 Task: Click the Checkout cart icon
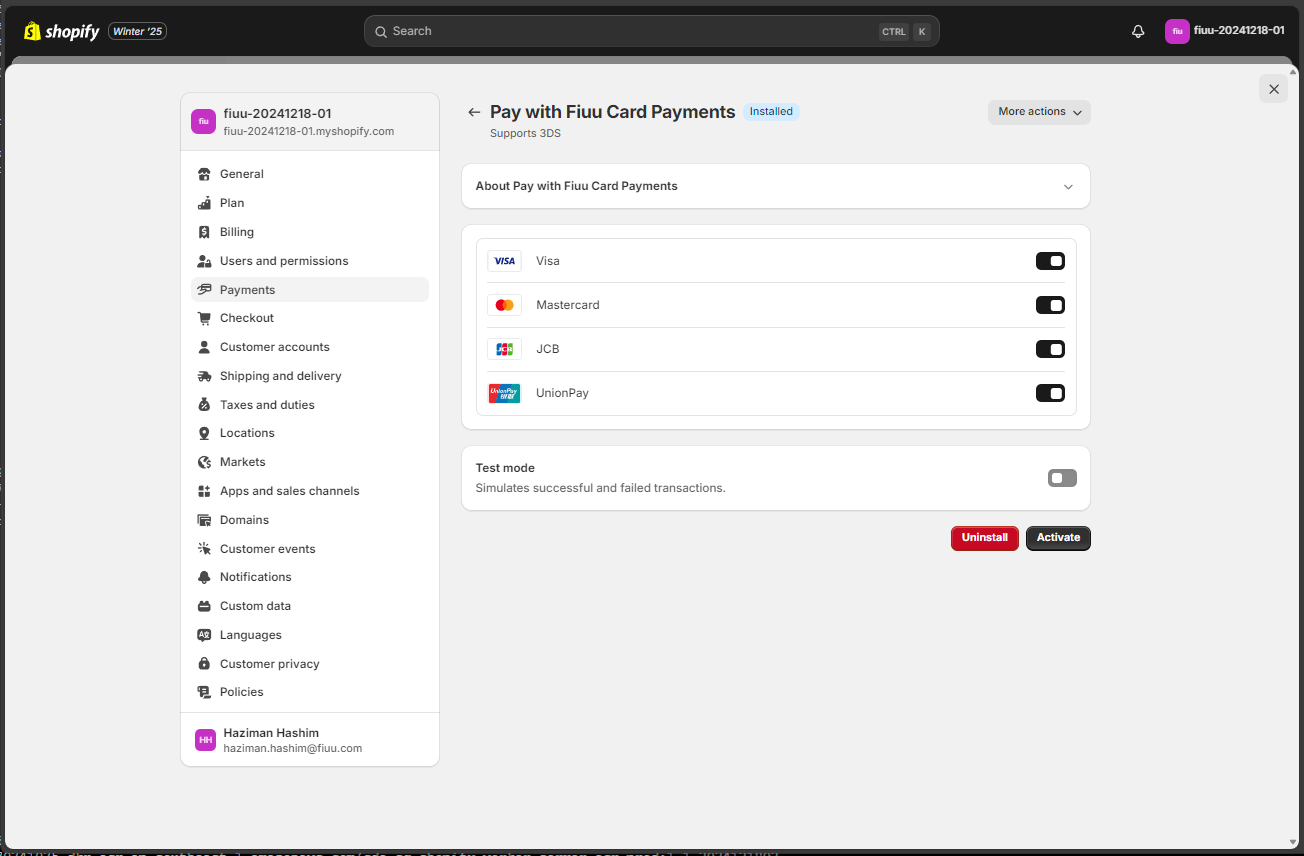click(x=205, y=318)
